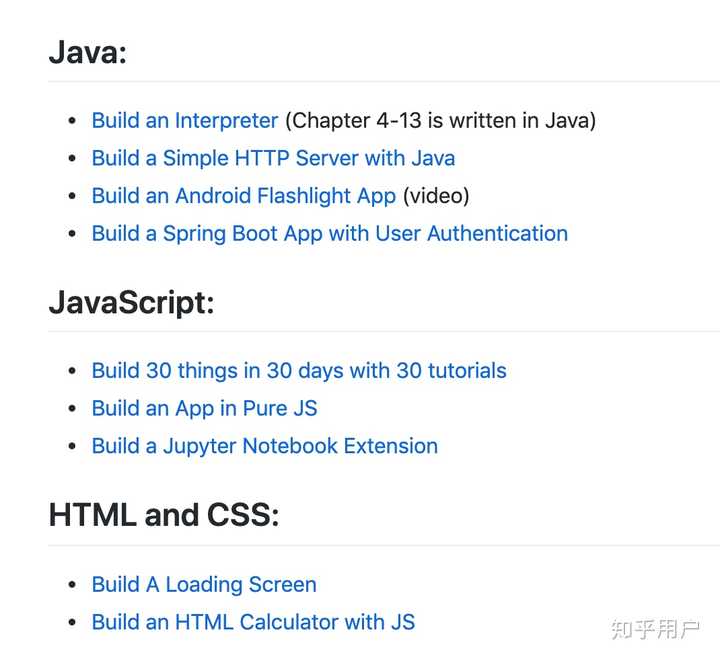Click the 知乎用户 watermark

(x=655, y=629)
